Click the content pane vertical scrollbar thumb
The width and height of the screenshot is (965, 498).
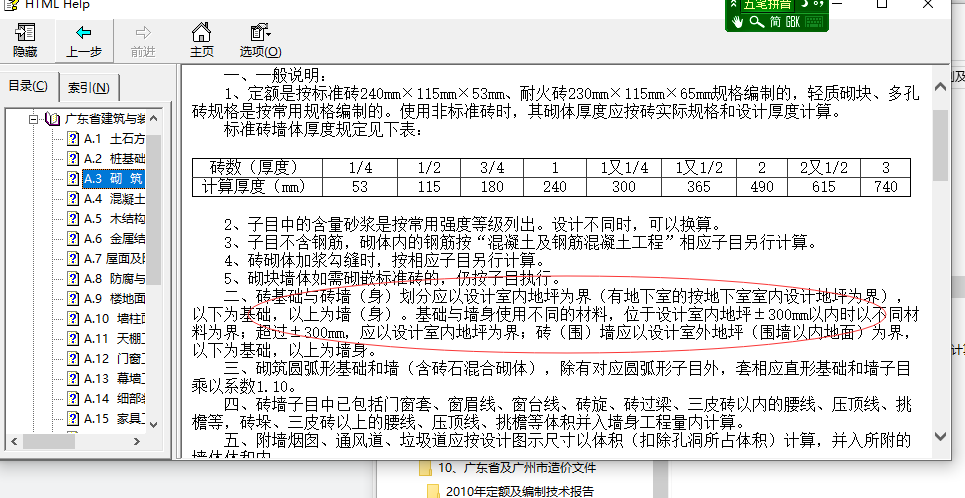[x=940, y=145]
